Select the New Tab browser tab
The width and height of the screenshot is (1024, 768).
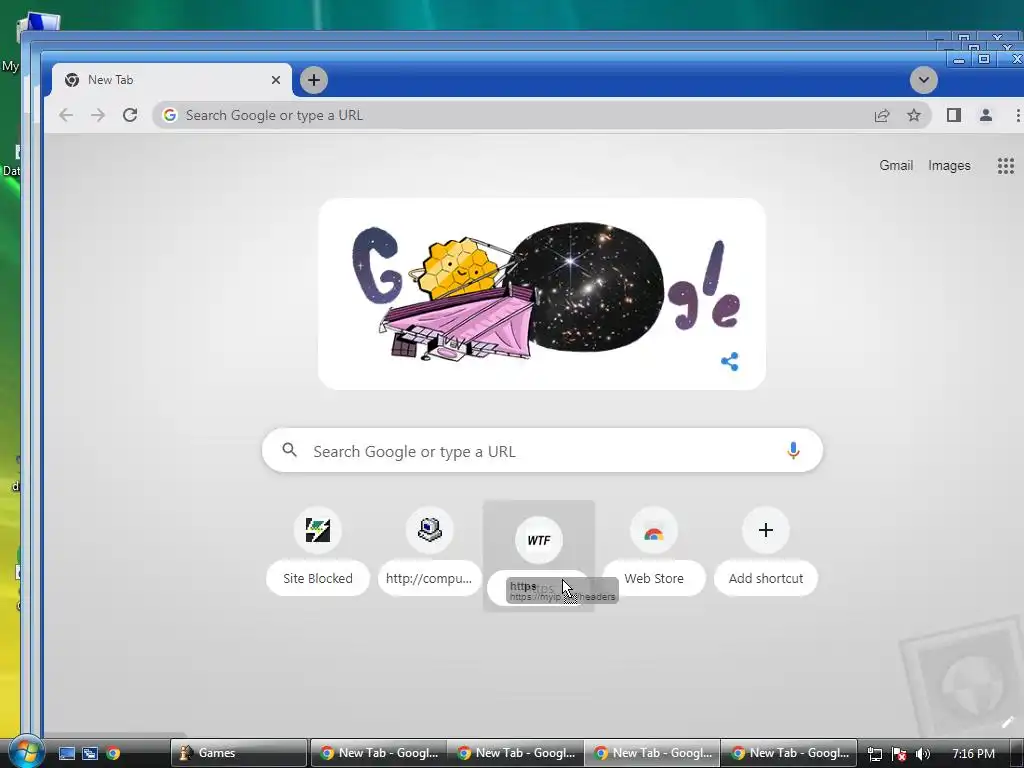(172, 80)
